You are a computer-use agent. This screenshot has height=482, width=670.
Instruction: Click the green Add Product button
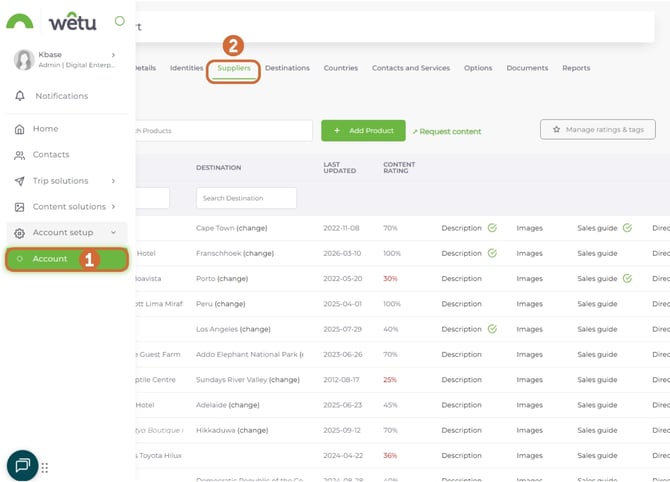click(x=363, y=131)
